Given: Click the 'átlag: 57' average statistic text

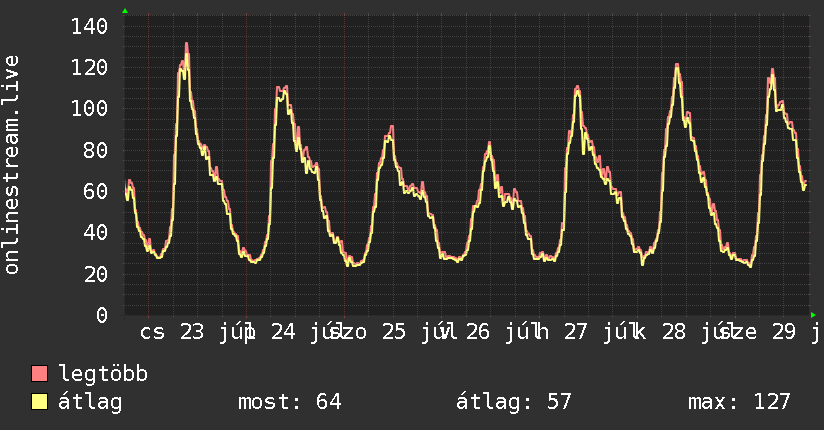Looking at the screenshot, I should point(513,402).
